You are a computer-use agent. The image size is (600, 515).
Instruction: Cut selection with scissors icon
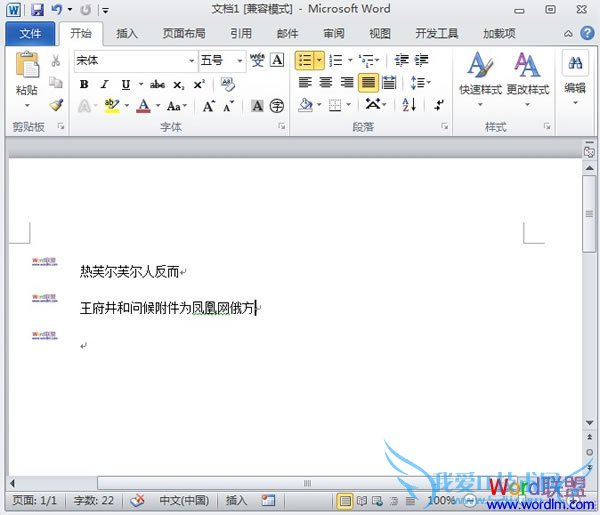pyautogui.click(x=56, y=60)
